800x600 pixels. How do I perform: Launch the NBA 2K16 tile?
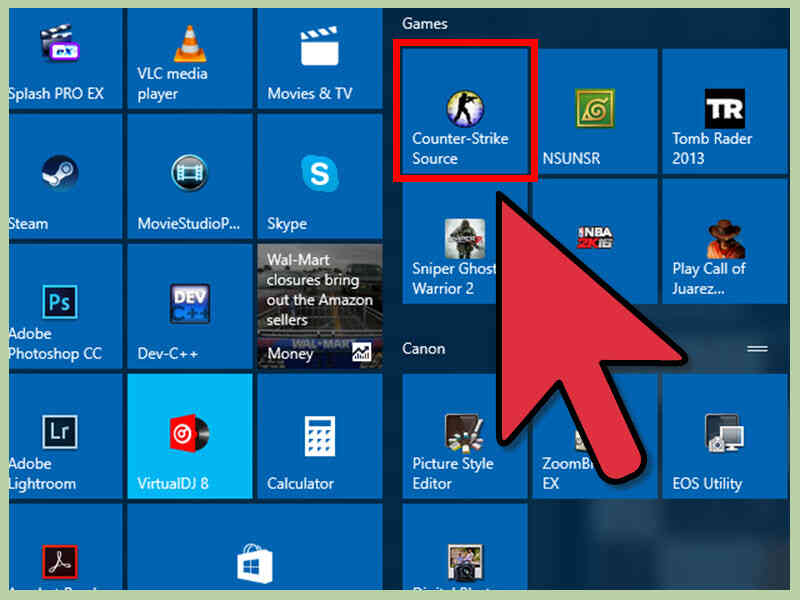(595, 241)
